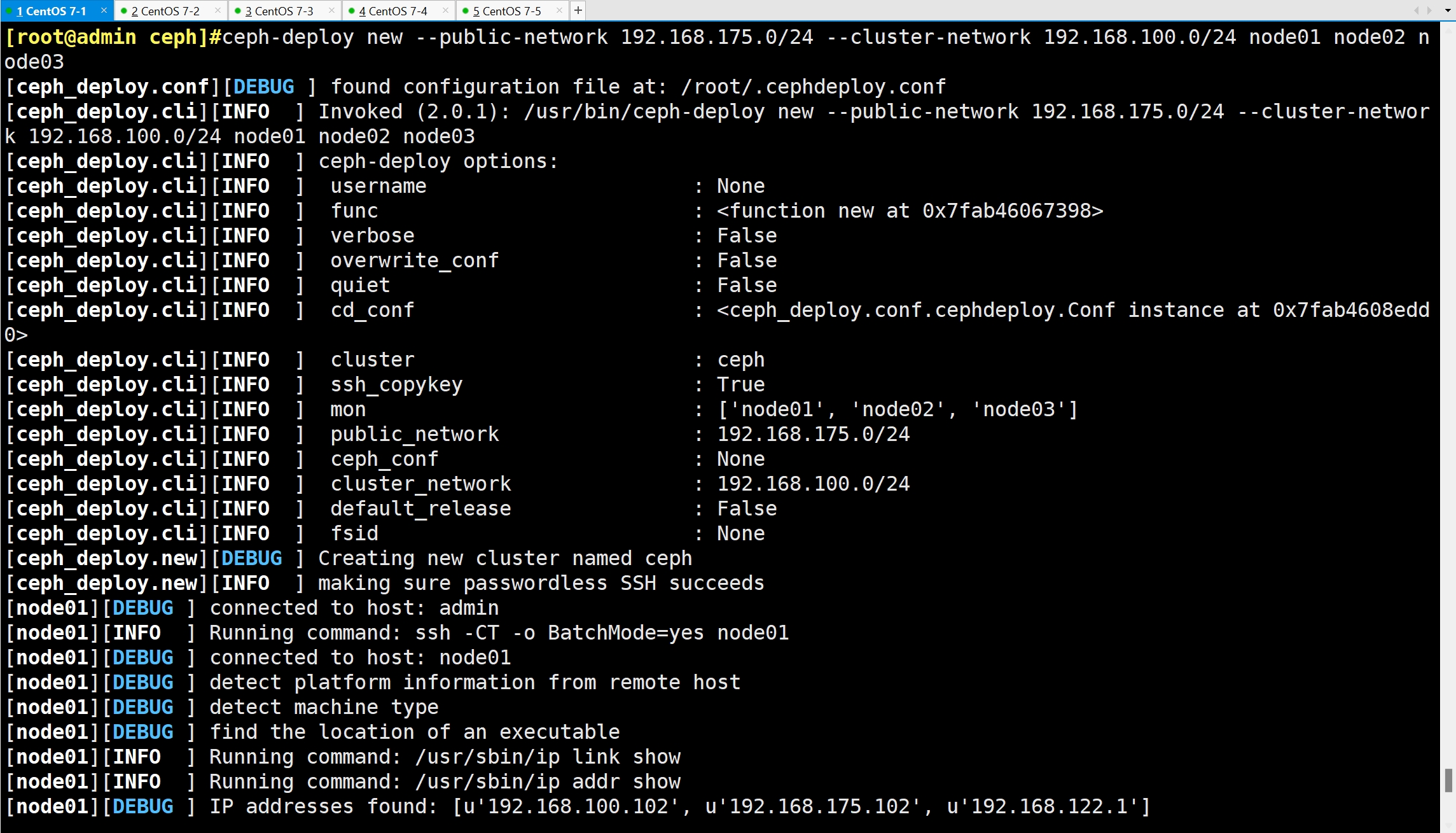Switch to the CentOS 7-3 tab
Viewport: 1456px width, 833px height.
tap(279, 11)
